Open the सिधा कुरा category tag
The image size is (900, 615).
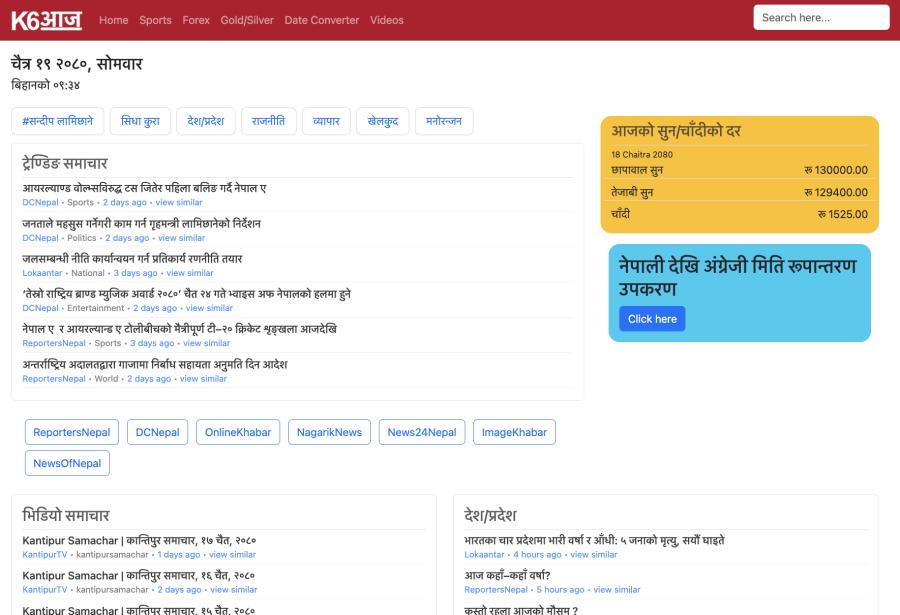140,121
